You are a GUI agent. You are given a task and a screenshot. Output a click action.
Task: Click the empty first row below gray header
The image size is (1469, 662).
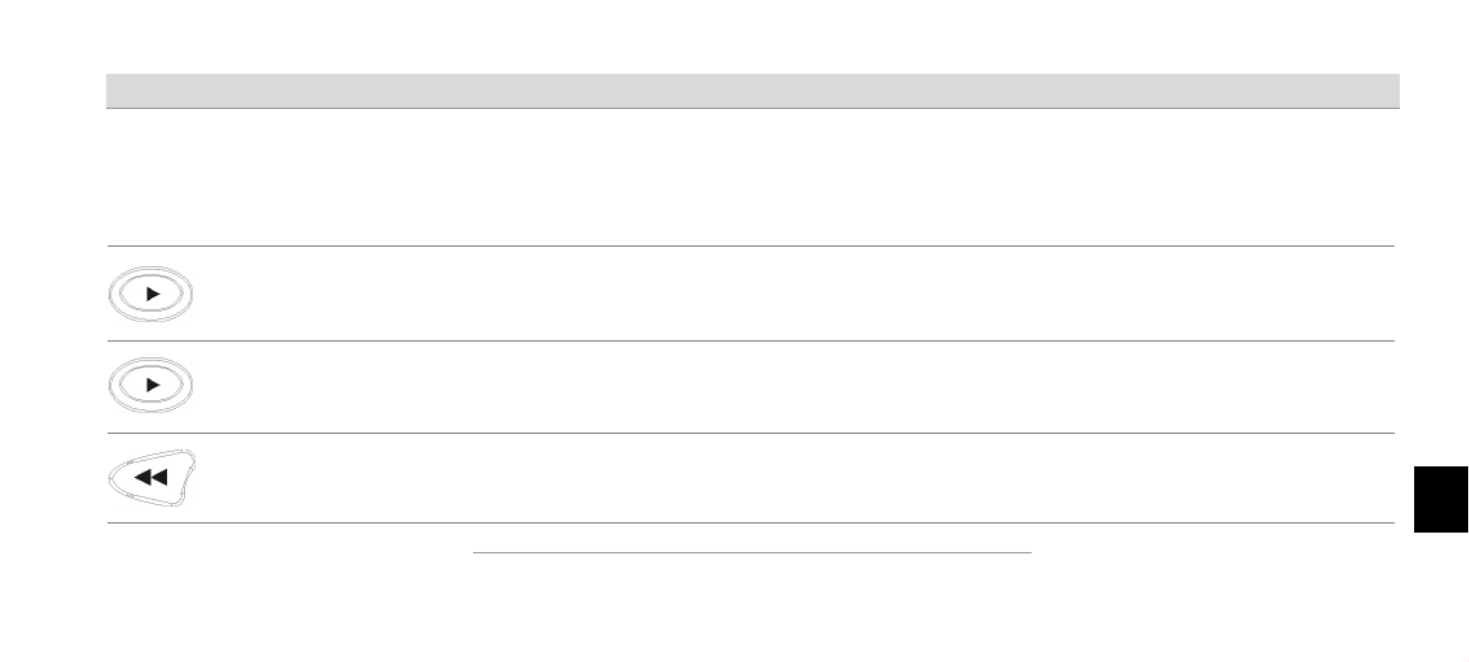tap(752, 177)
